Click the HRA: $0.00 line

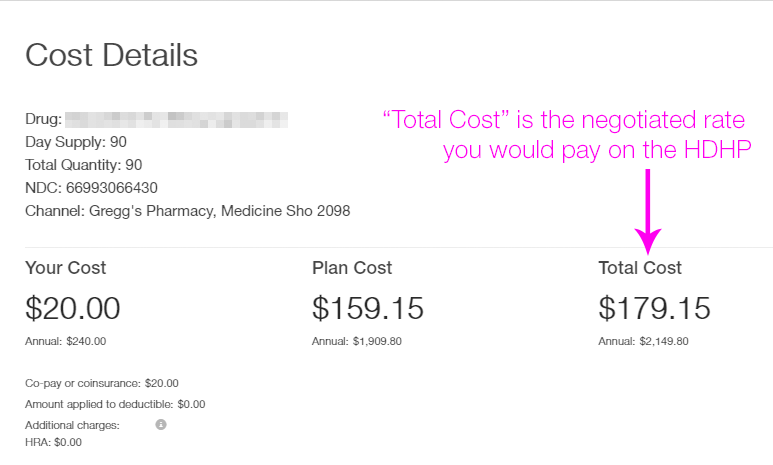click(53, 442)
